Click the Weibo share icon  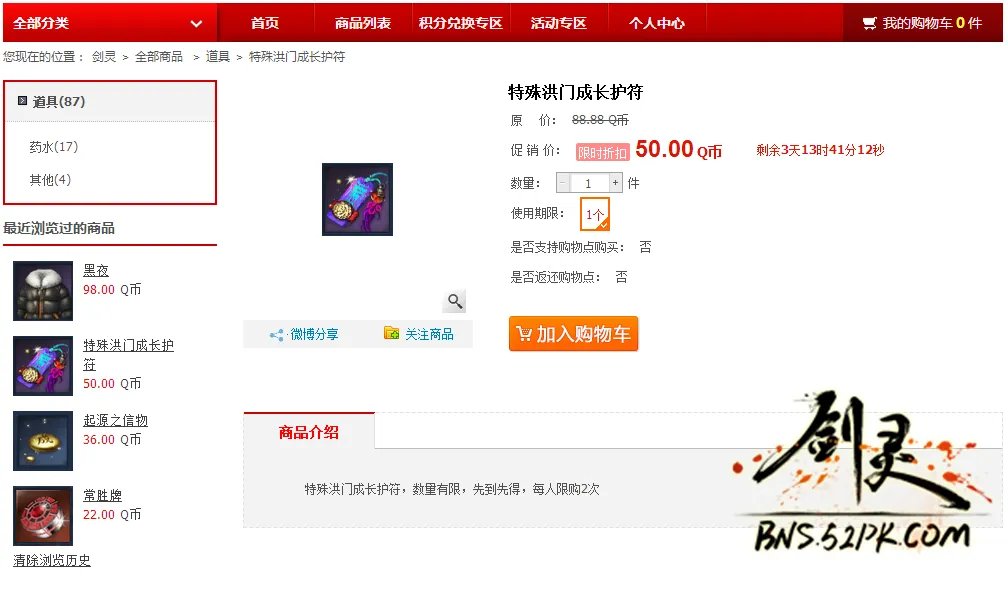click(276, 335)
